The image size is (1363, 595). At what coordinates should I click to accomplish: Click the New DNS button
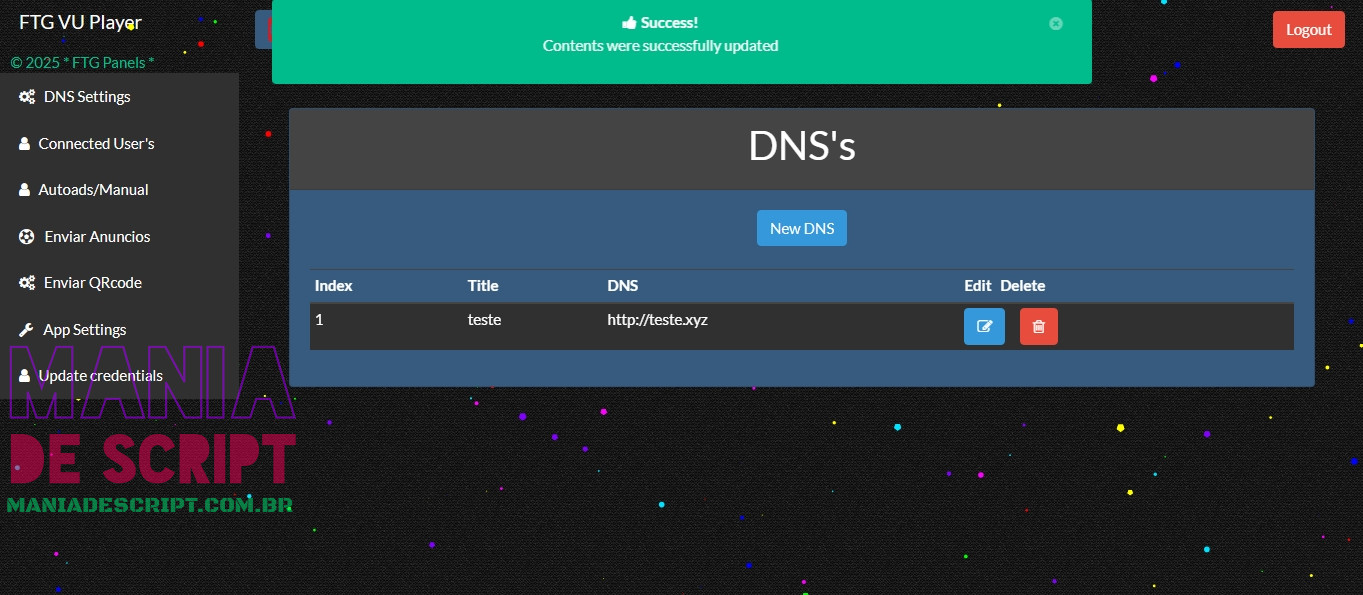(802, 228)
